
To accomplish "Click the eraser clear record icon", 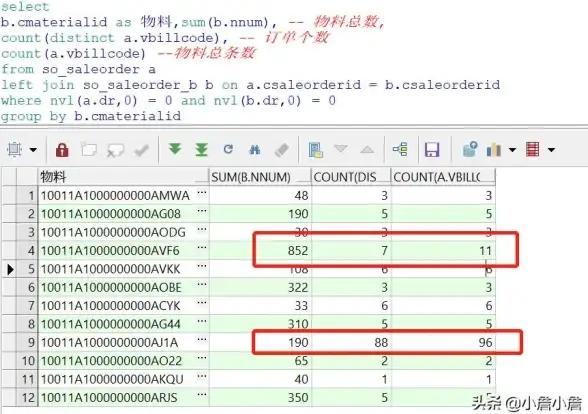I will pos(282,150).
